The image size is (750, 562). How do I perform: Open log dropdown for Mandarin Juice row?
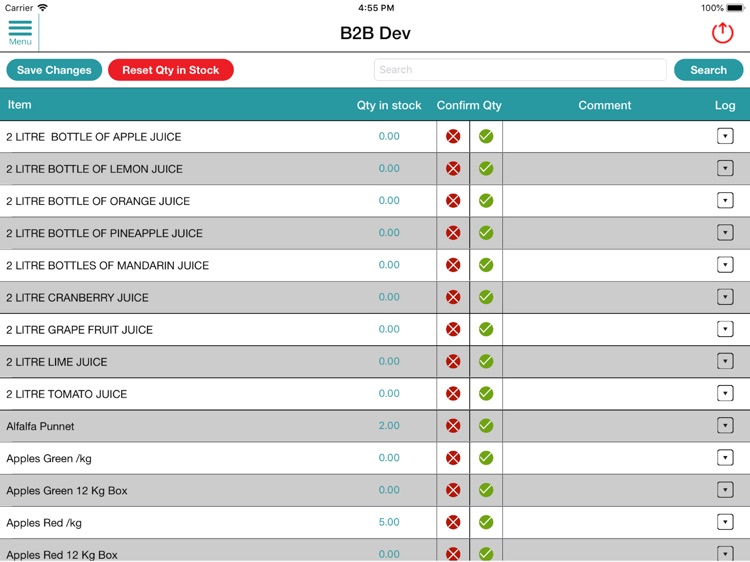click(x=725, y=264)
